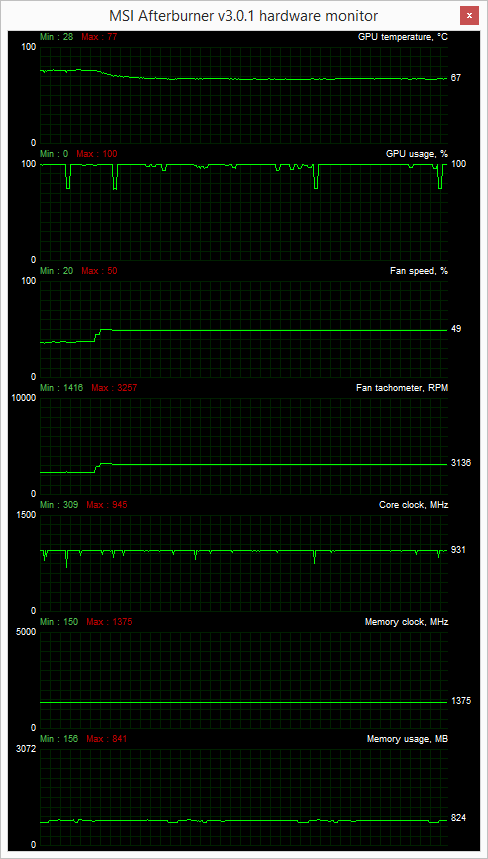Click the 10000 axis label of fan tachometer
Screen dimensions: 488x859
click(x=24, y=398)
